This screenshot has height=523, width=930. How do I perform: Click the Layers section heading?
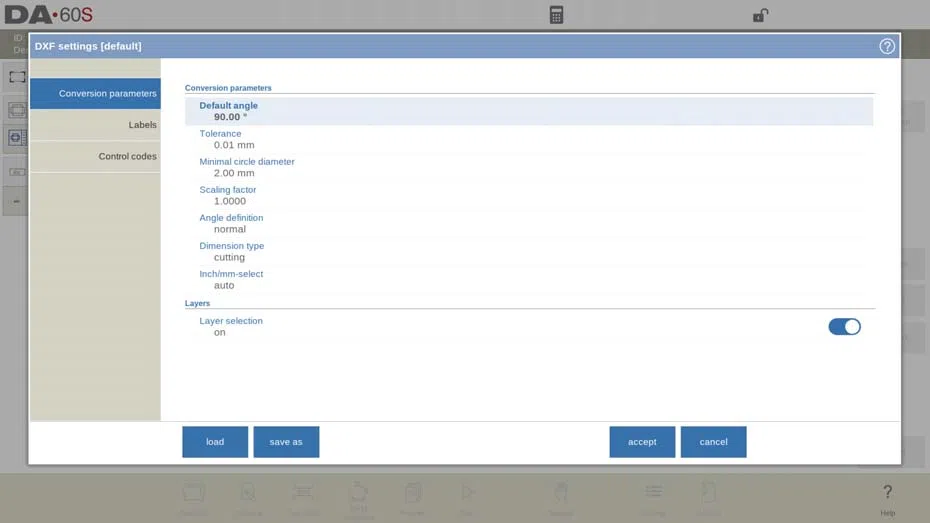tap(197, 303)
